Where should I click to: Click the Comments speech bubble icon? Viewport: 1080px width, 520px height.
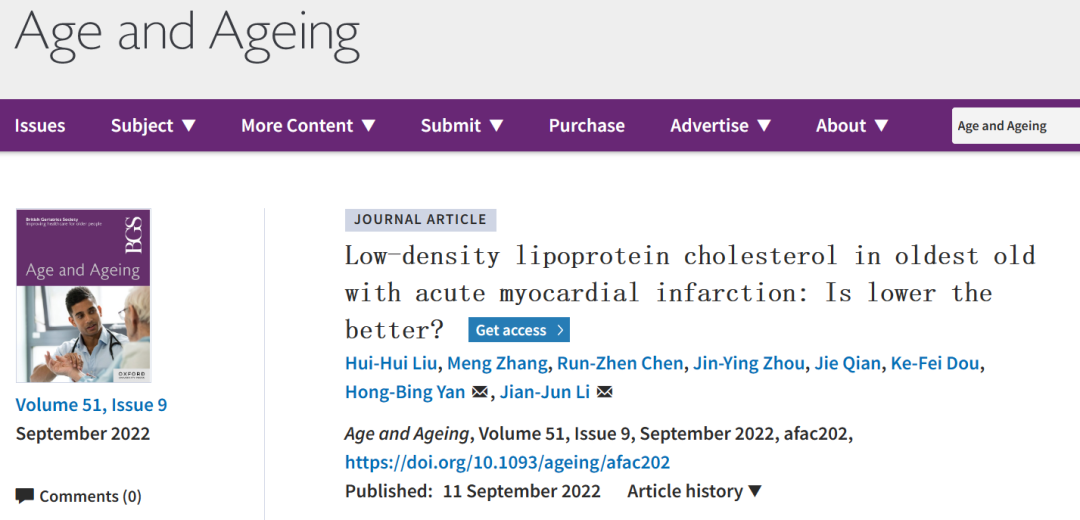pyautogui.click(x=25, y=496)
